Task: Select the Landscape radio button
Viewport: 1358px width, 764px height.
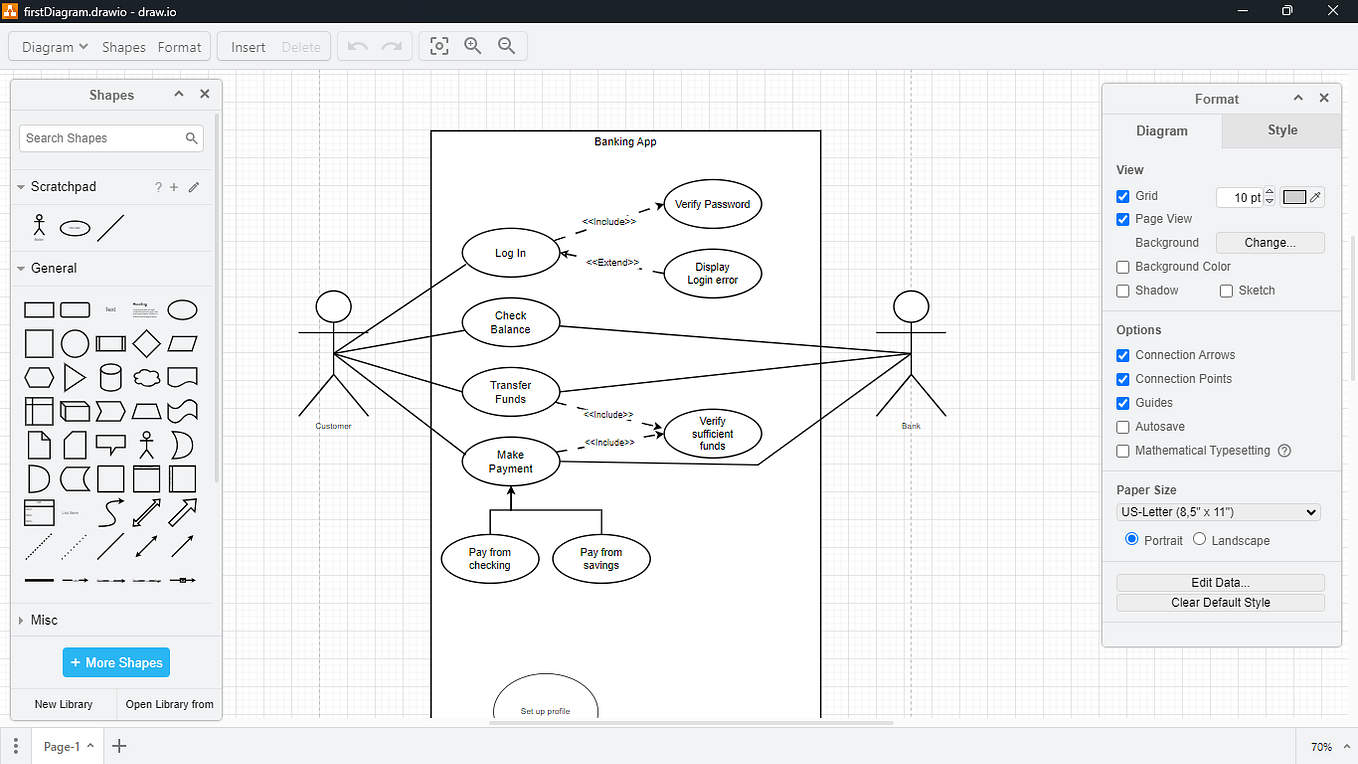Action: 1198,540
